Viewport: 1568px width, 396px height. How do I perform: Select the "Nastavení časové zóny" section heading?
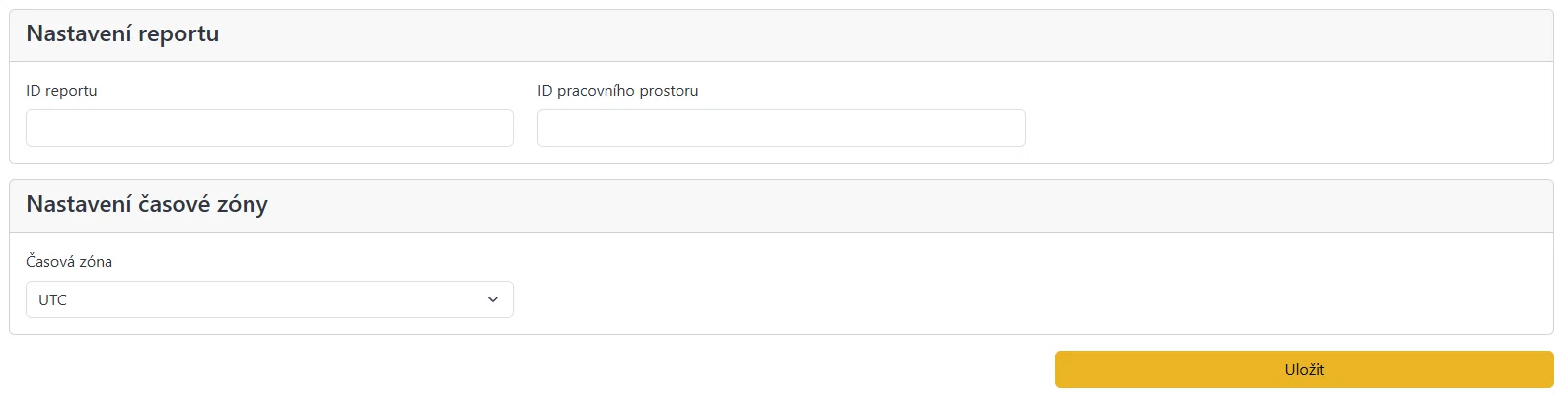(147, 205)
